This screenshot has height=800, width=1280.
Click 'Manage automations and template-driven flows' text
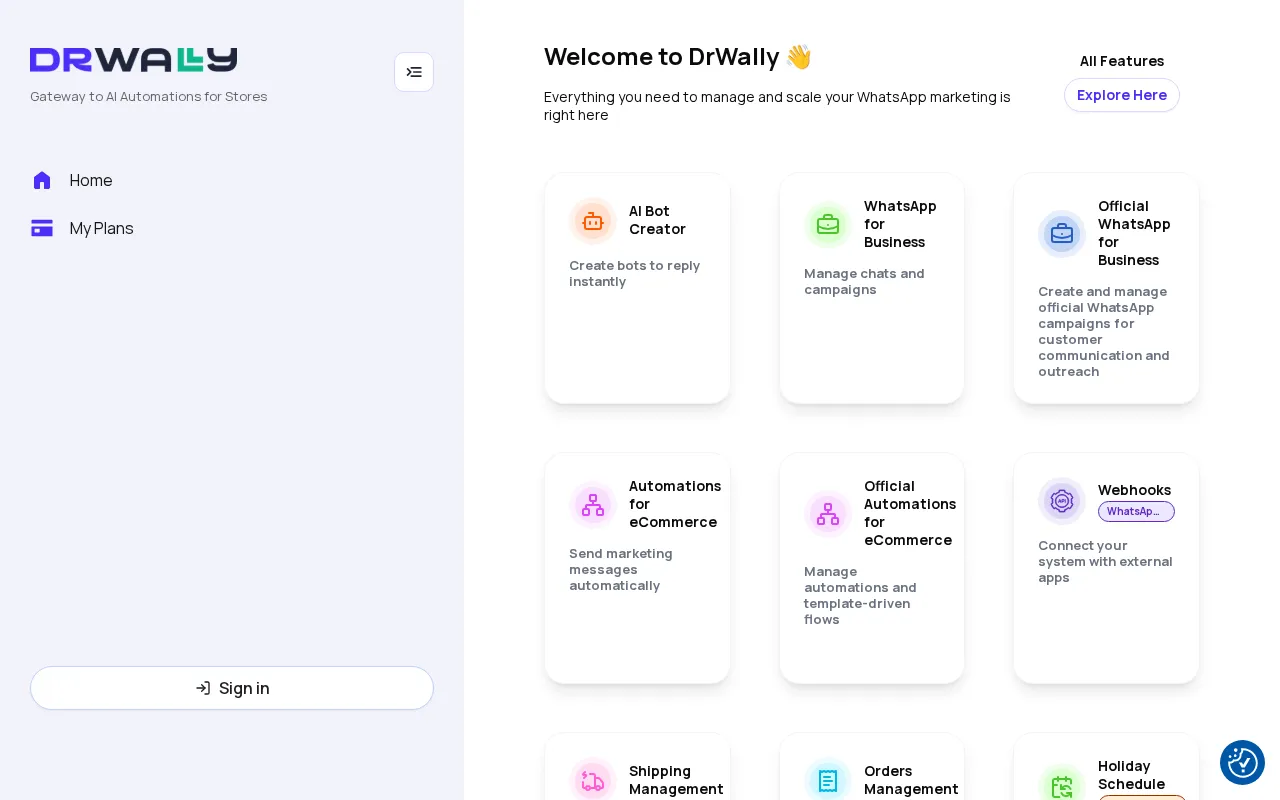coord(860,595)
